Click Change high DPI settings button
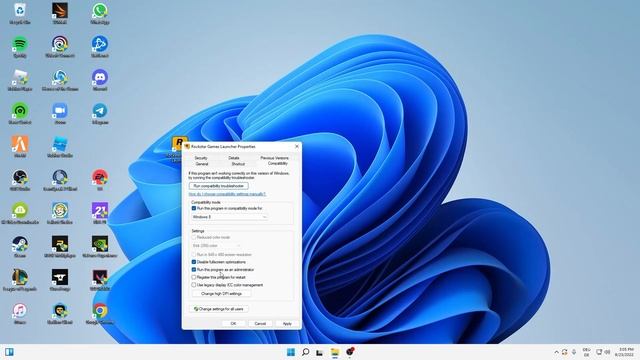Viewport: 640px width, 360px height. [x=221, y=293]
